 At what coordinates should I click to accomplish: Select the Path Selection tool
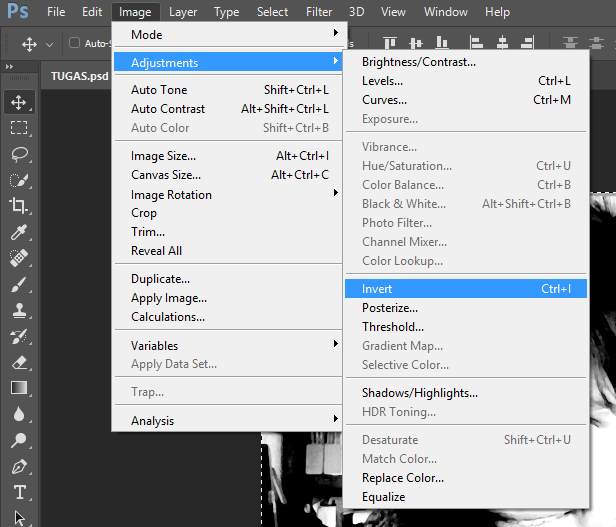click(x=19, y=518)
